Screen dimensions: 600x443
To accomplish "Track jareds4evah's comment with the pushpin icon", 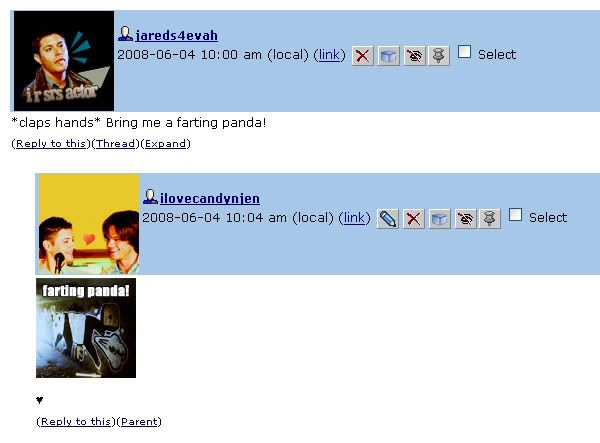I will point(439,56).
